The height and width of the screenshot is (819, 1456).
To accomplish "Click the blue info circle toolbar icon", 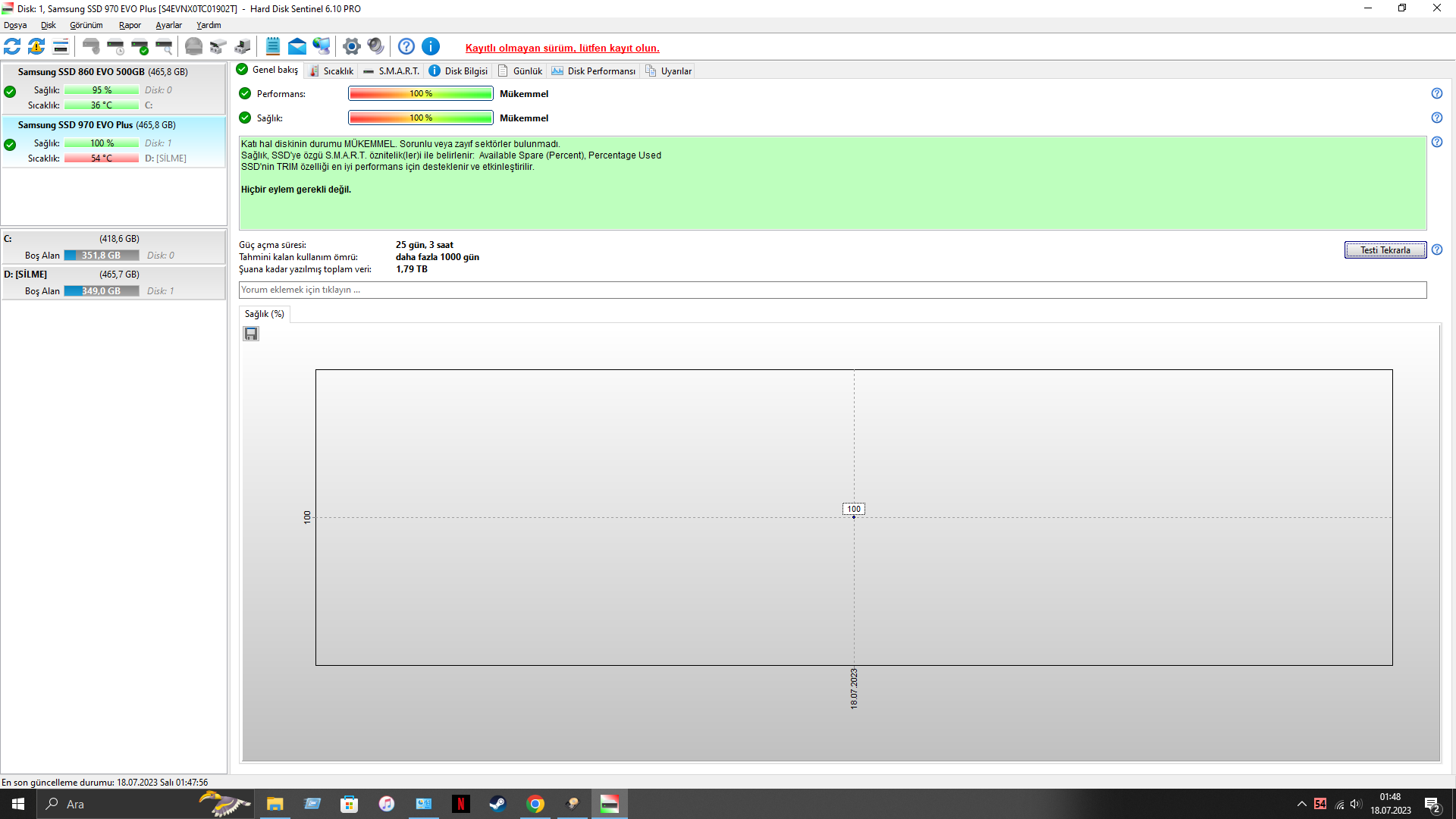I will 431,47.
